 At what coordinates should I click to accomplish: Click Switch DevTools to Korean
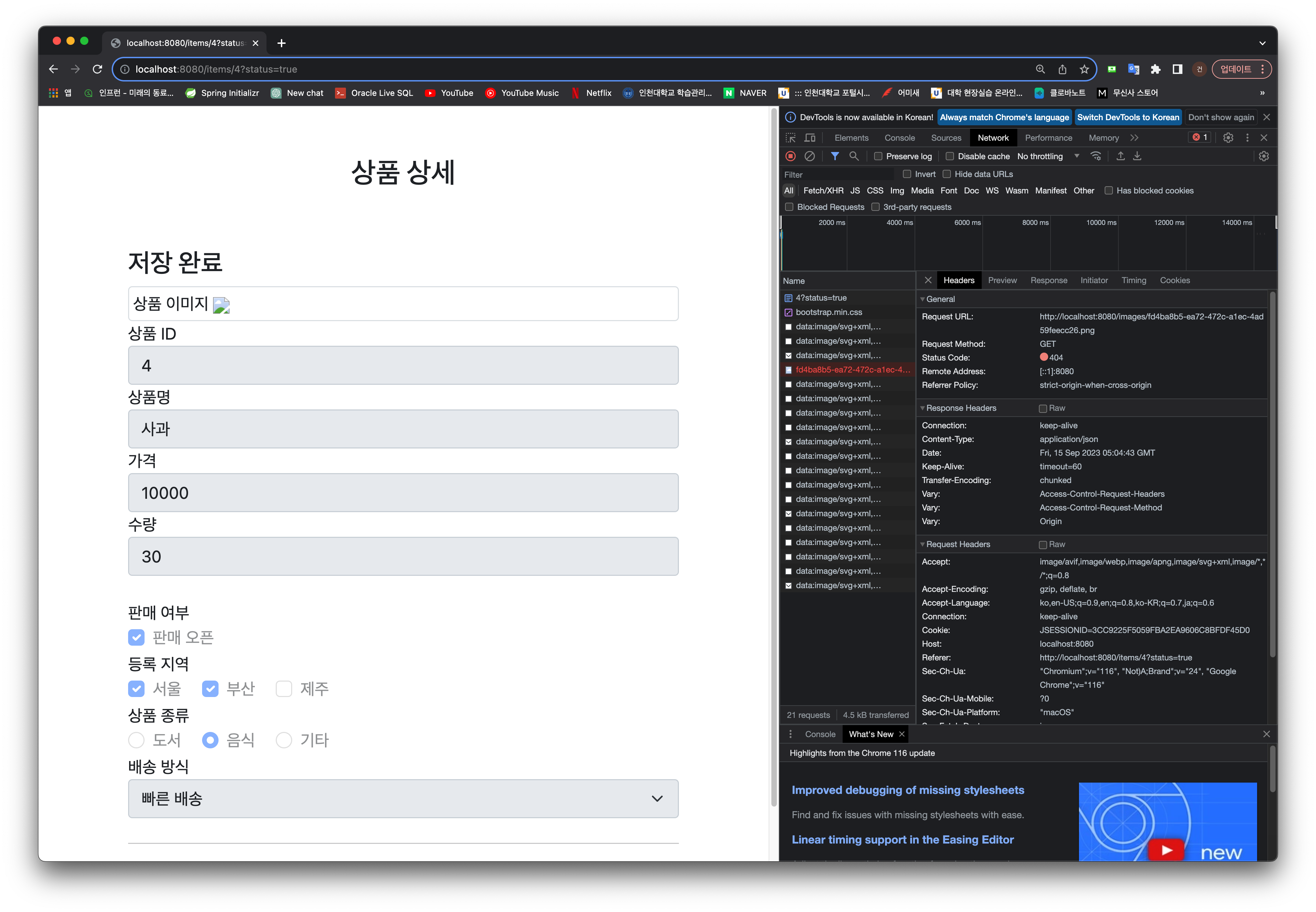click(x=1128, y=117)
